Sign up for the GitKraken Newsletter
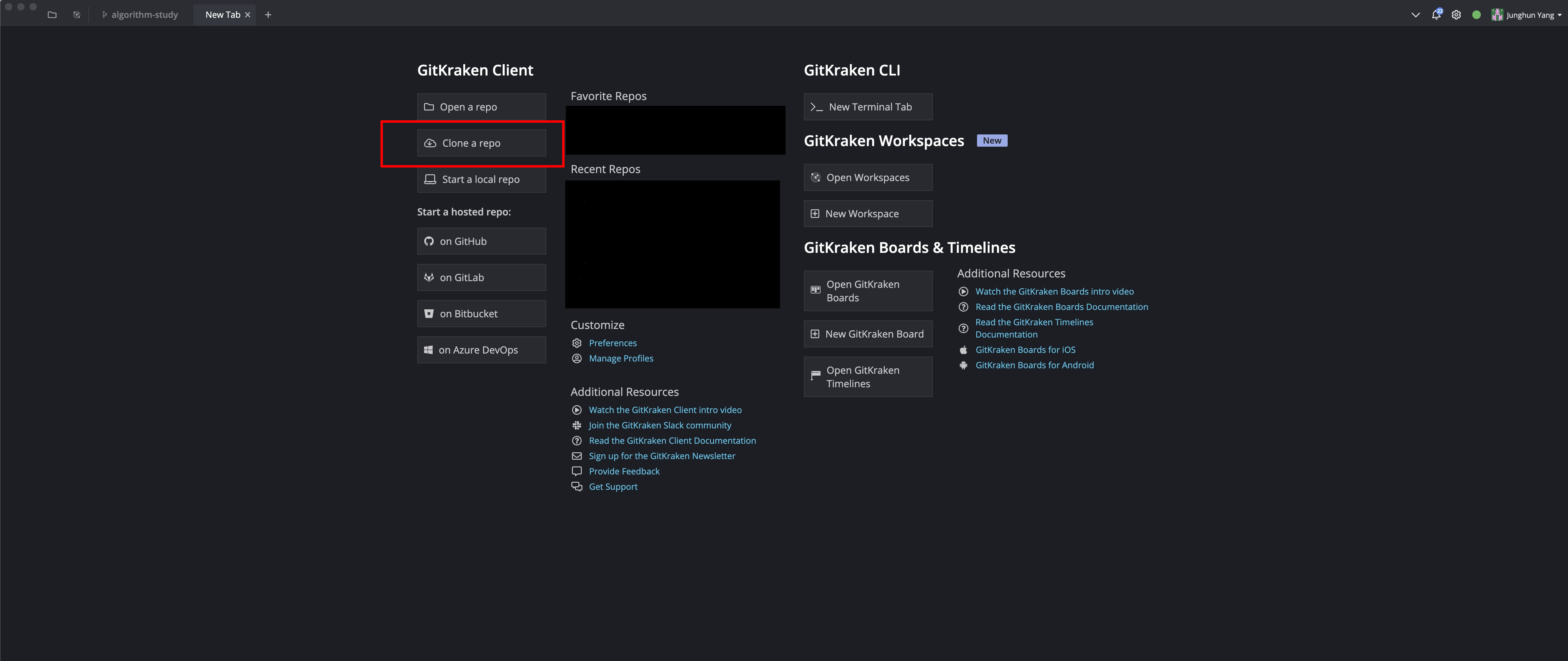Viewport: 1568px width, 661px height. click(662, 456)
